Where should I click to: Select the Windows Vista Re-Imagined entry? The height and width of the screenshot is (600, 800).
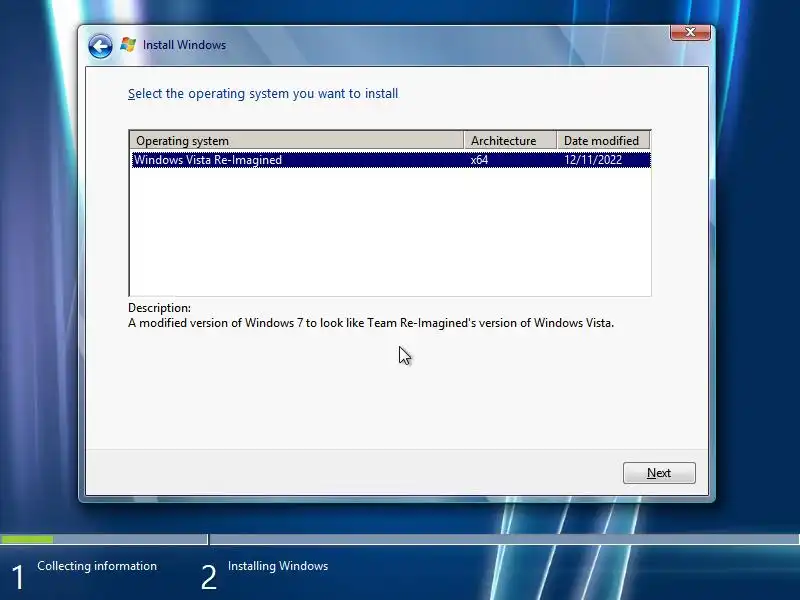tap(391, 160)
